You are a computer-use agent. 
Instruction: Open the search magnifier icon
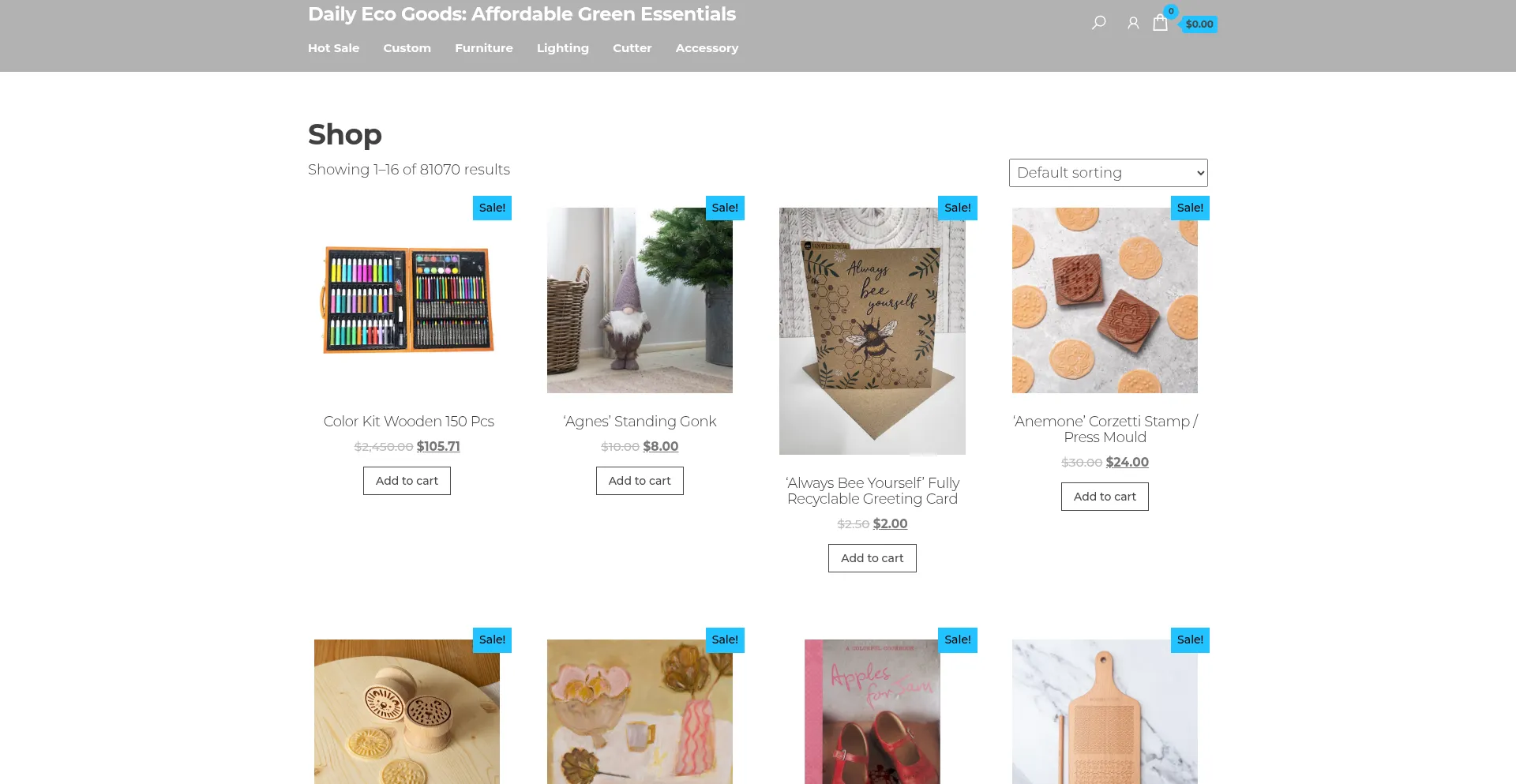(x=1098, y=23)
